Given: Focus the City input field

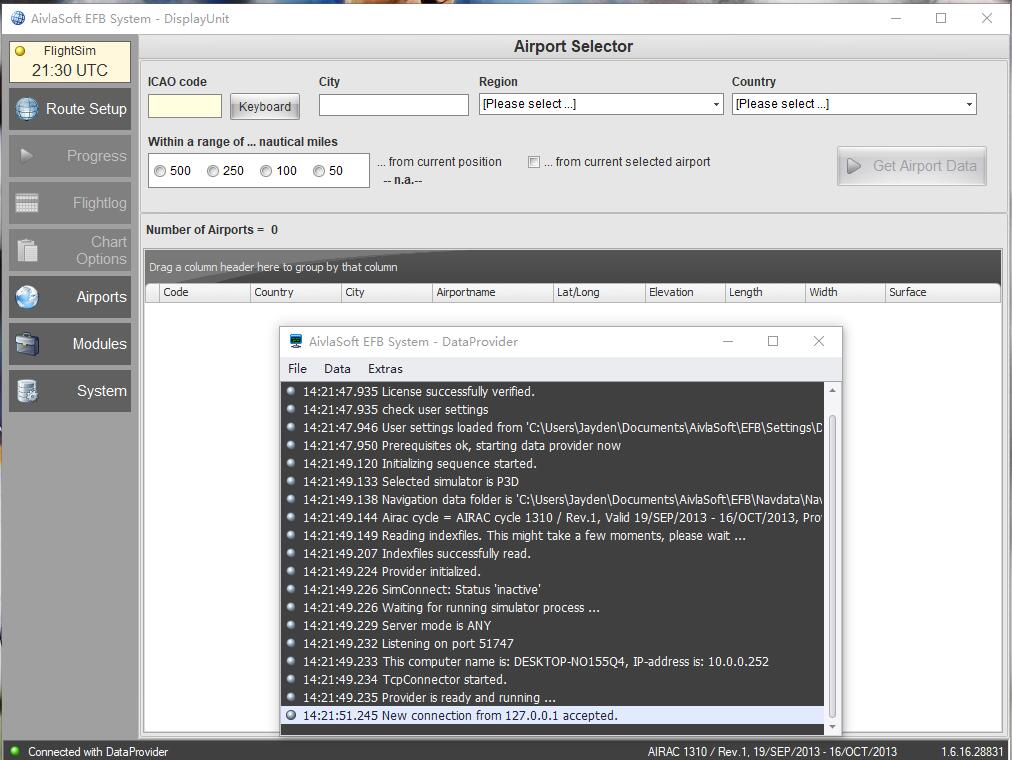Looking at the screenshot, I should coord(394,105).
